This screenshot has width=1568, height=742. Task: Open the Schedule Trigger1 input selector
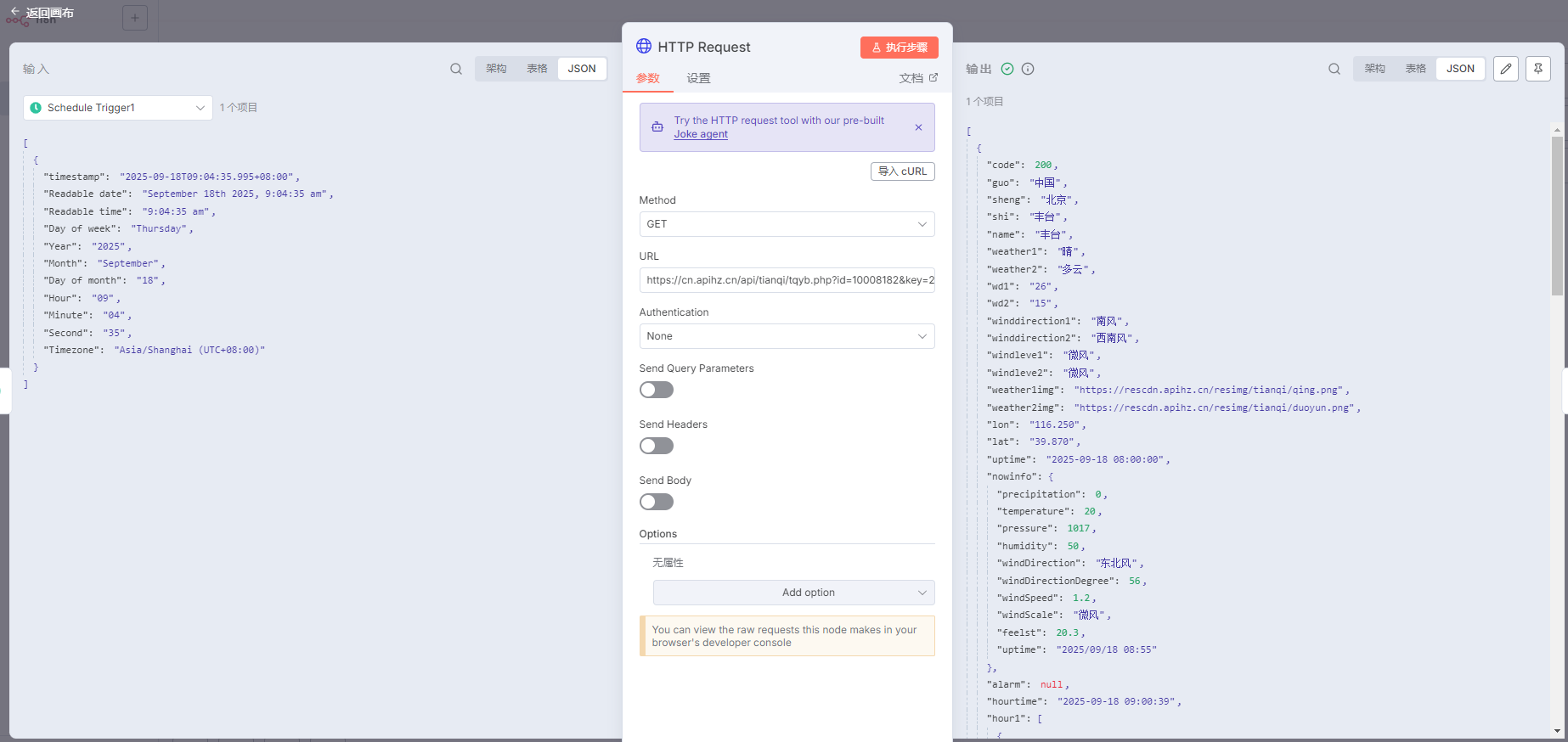tap(118, 108)
